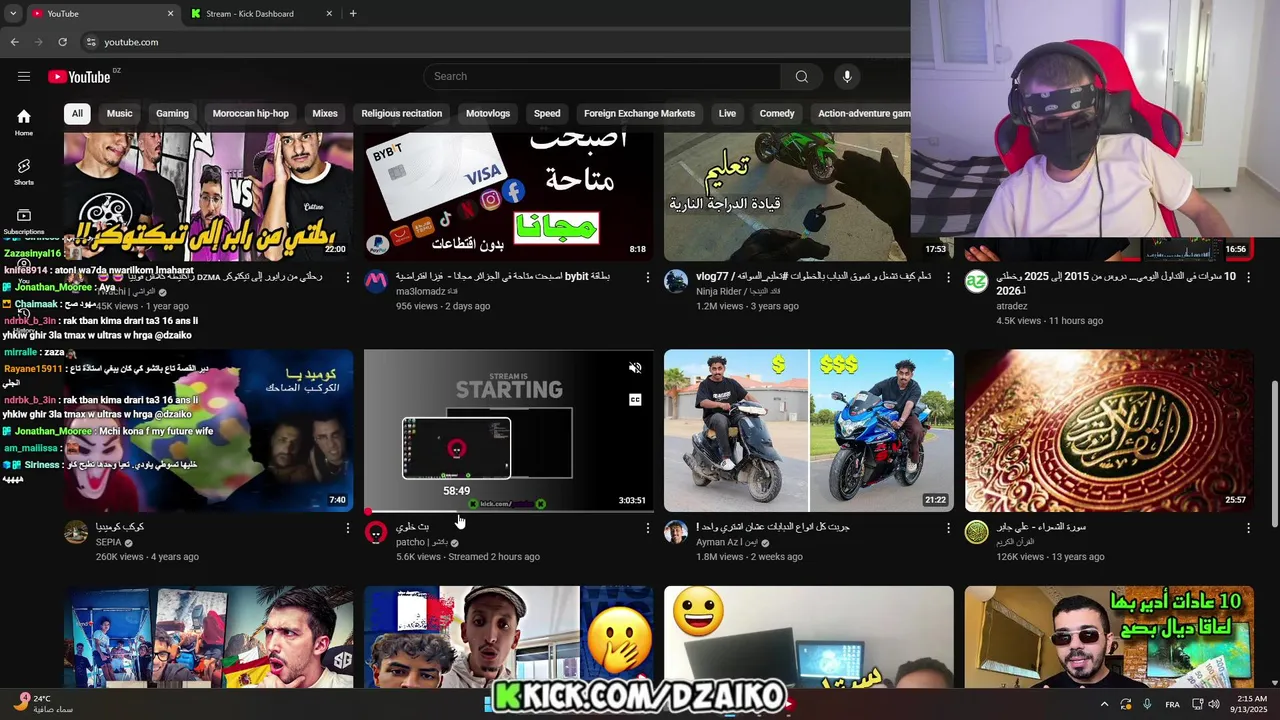Select the Moroccan hip-hop chip
Viewport: 1280px width, 720px height.
click(x=250, y=113)
